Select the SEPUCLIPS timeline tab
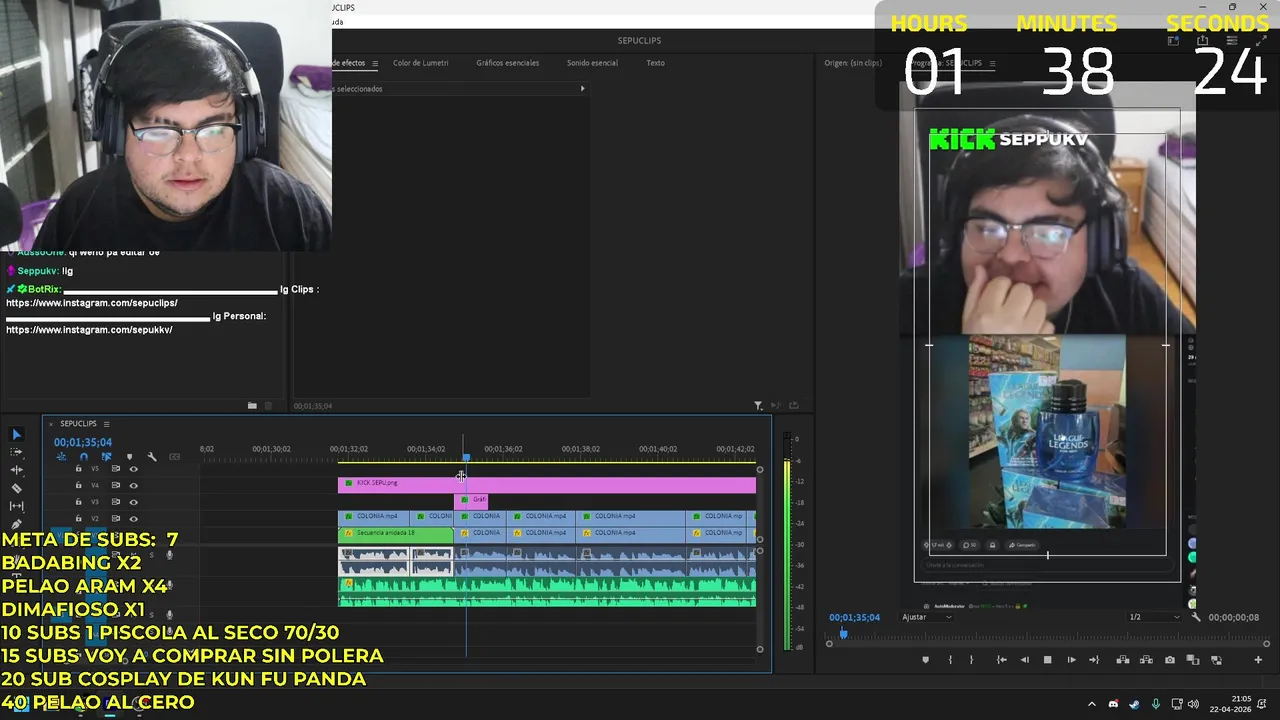 [78, 424]
